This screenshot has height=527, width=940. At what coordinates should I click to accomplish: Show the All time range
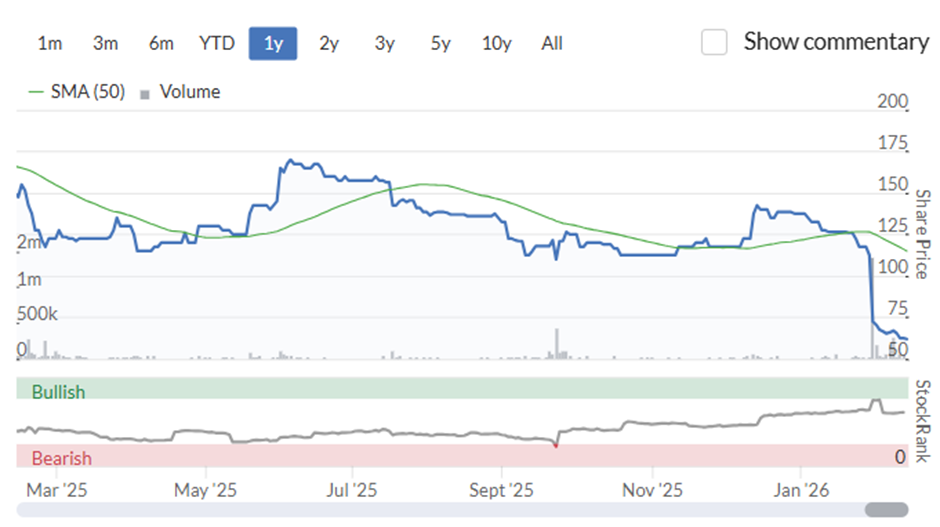coord(552,43)
